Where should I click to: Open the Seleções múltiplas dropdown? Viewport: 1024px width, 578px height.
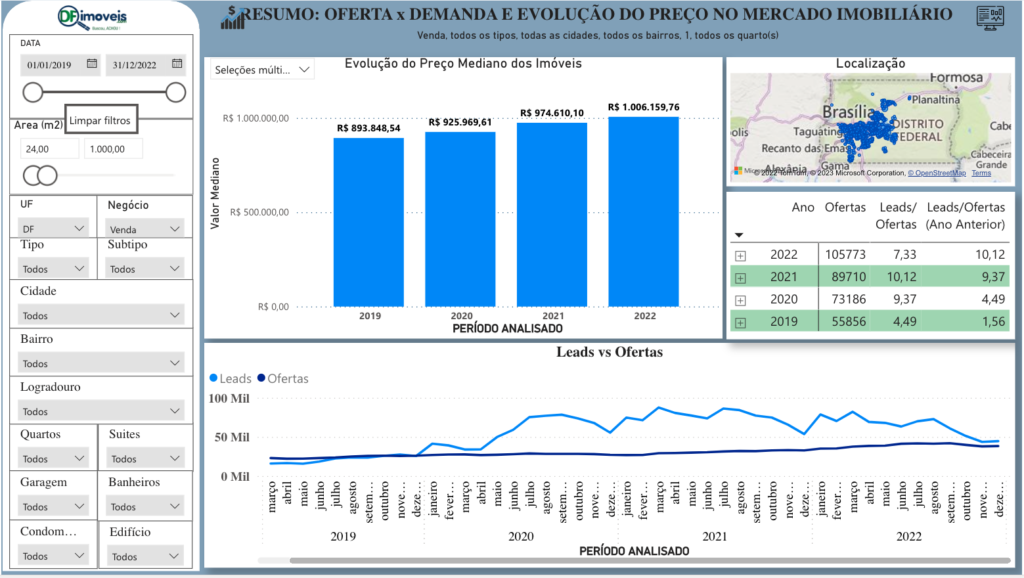262,70
